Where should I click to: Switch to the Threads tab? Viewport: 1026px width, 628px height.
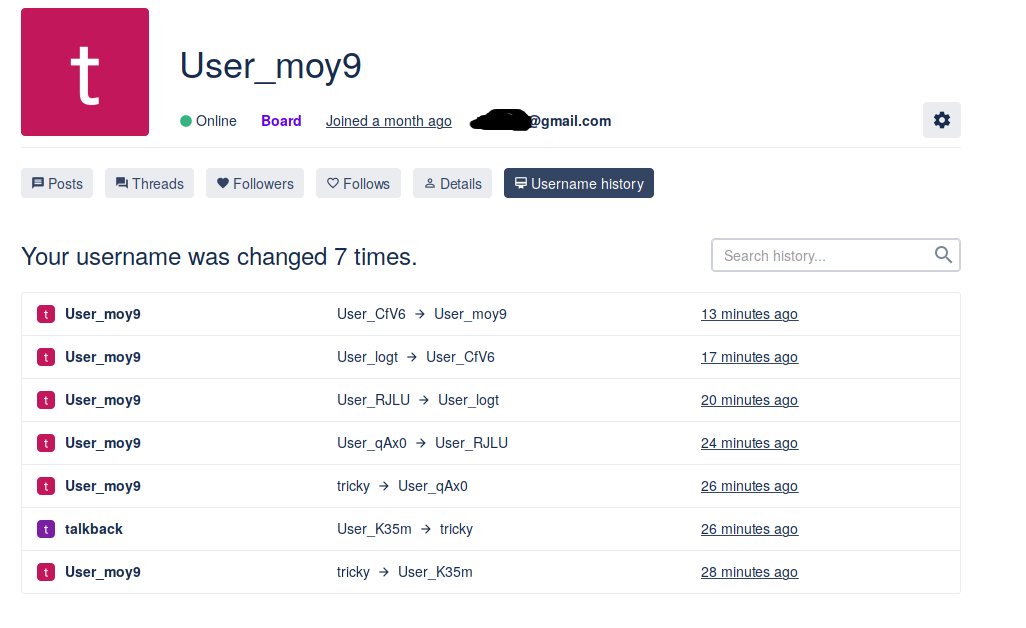coord(149,183)
